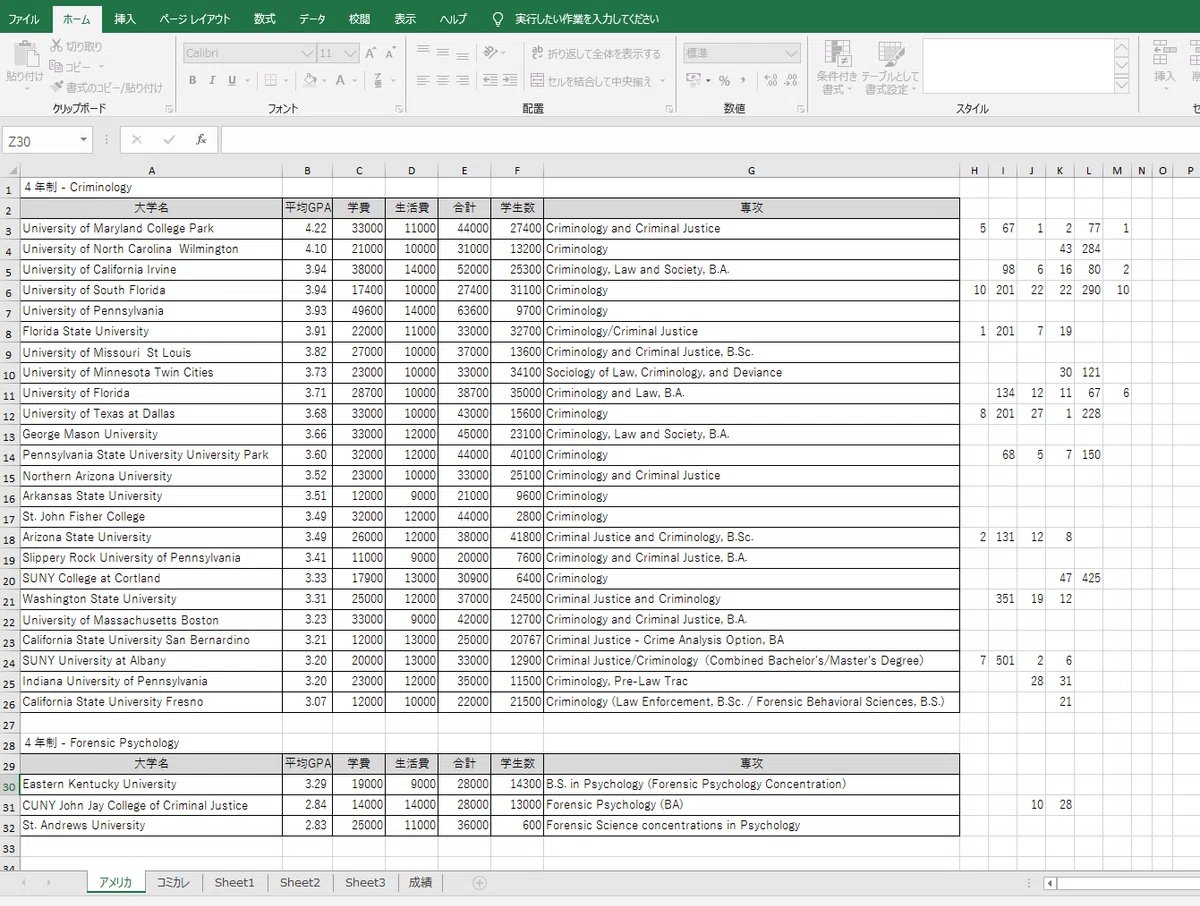Click the New Sheet plus button
Viewport: 1200px width, 906px height.
(x=479, y=882)
